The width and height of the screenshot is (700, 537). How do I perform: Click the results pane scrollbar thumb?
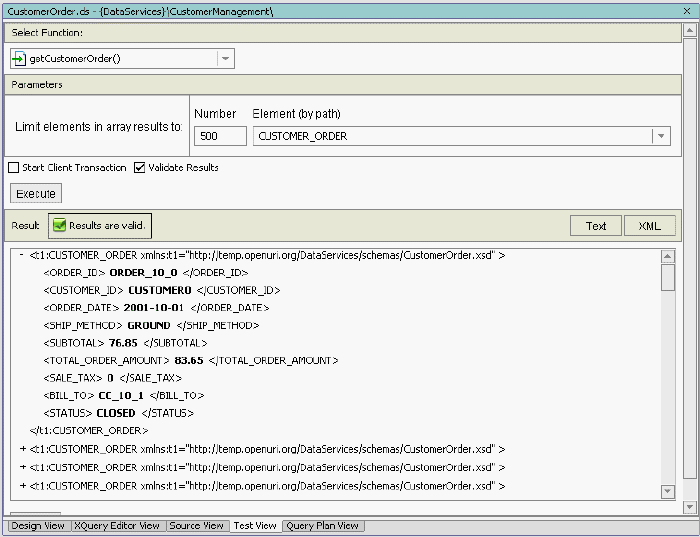pos(668,277)
